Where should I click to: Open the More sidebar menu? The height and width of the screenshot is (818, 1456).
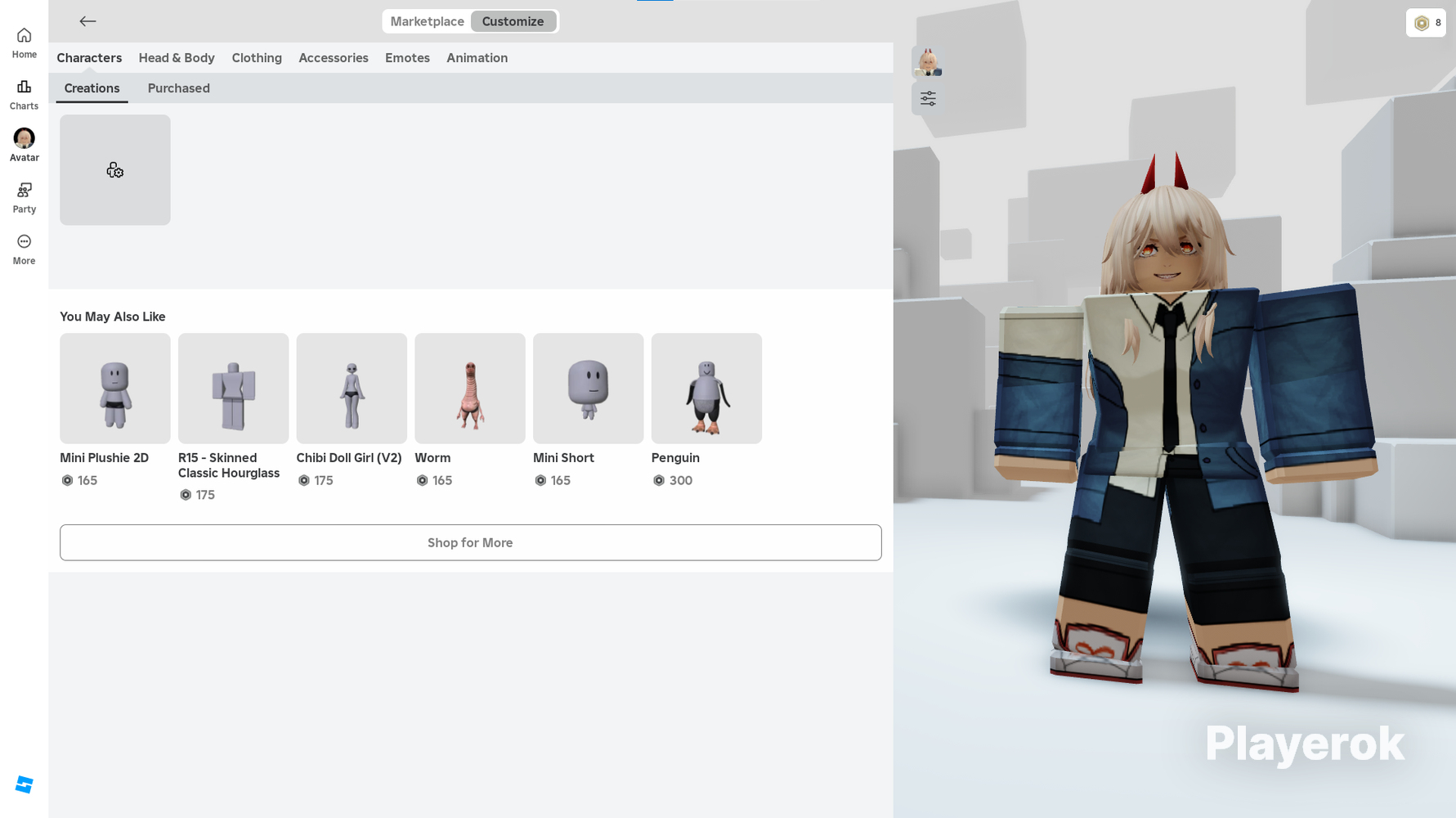coord(24,249)
